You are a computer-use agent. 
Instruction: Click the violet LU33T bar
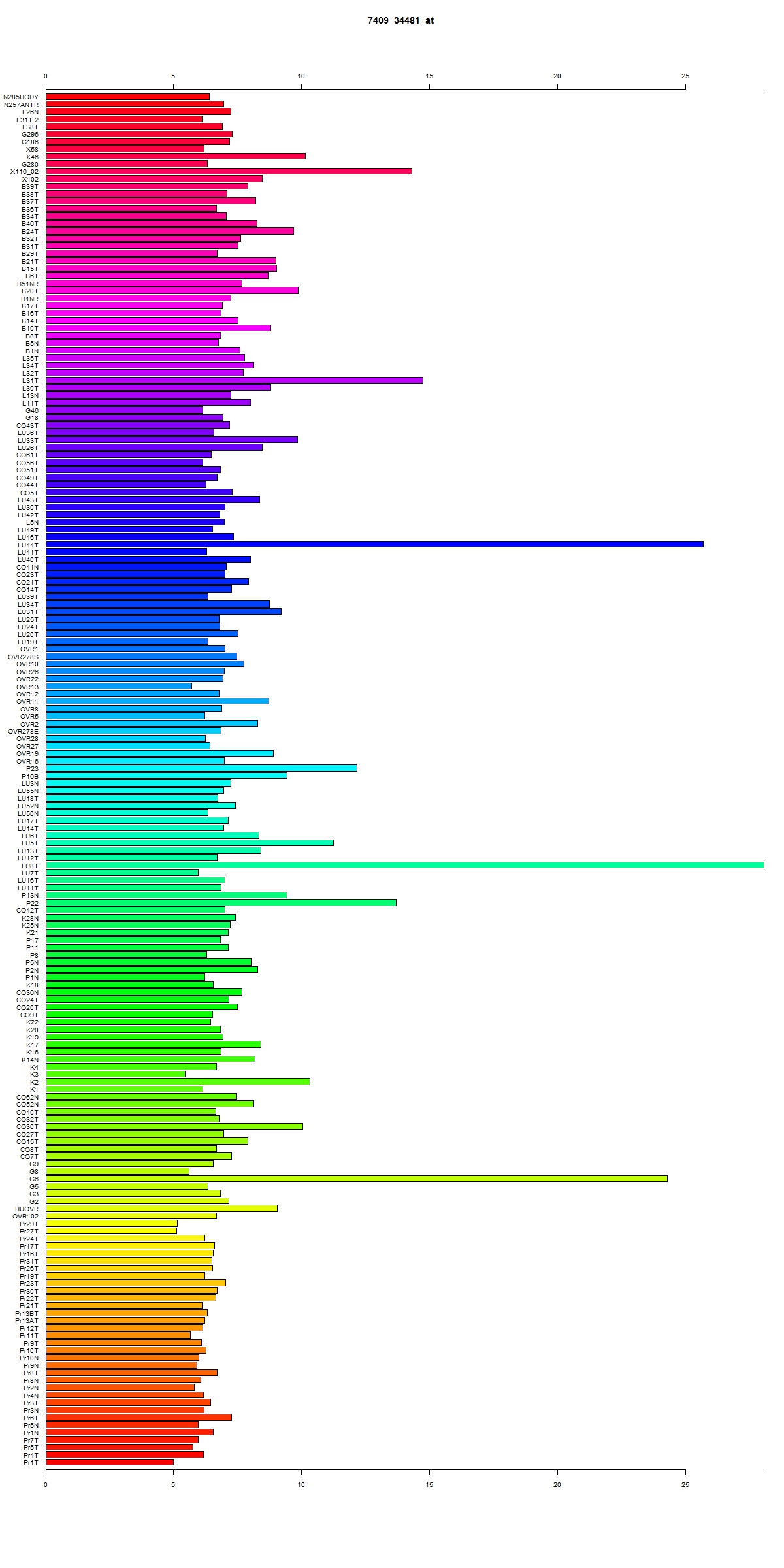[x=172, y=440]
